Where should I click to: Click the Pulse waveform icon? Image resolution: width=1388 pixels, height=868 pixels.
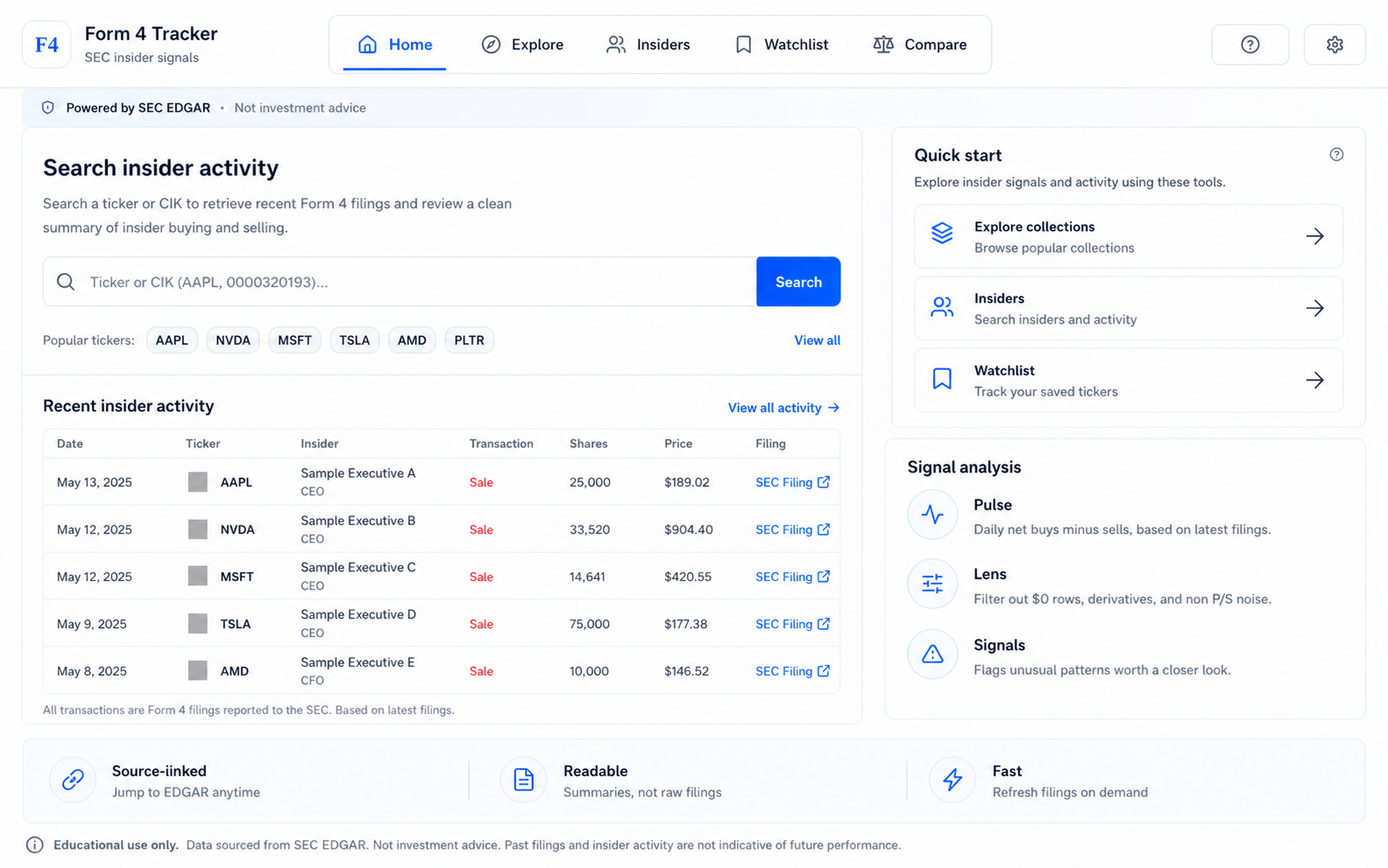[x=932, y=514]
